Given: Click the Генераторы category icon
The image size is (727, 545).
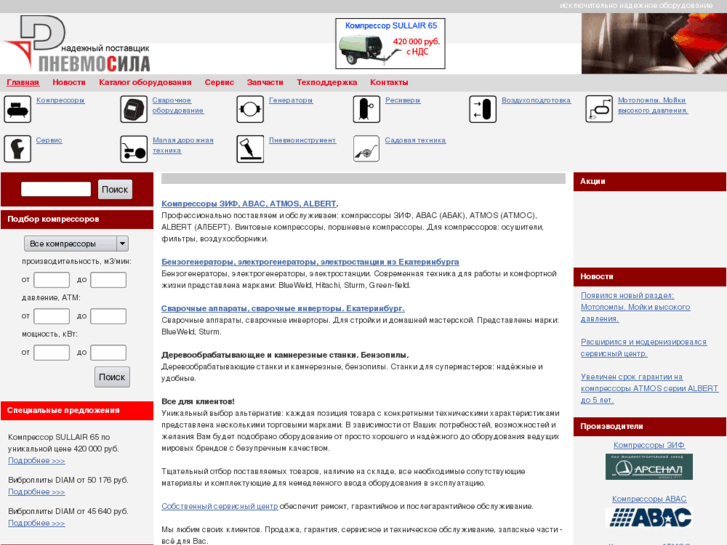Looking at the screenshot, I should coord(250,109).
